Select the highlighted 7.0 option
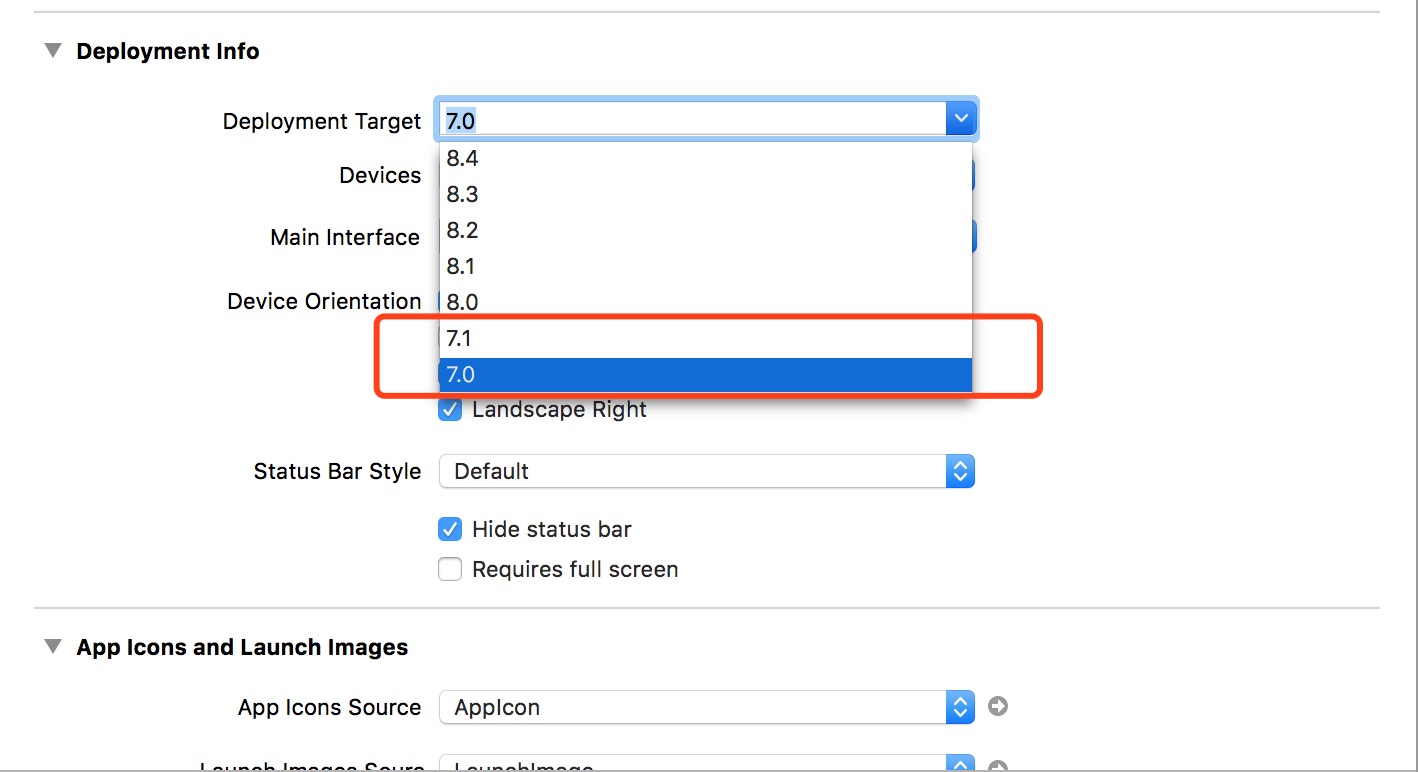 click(x=706, y=374)
